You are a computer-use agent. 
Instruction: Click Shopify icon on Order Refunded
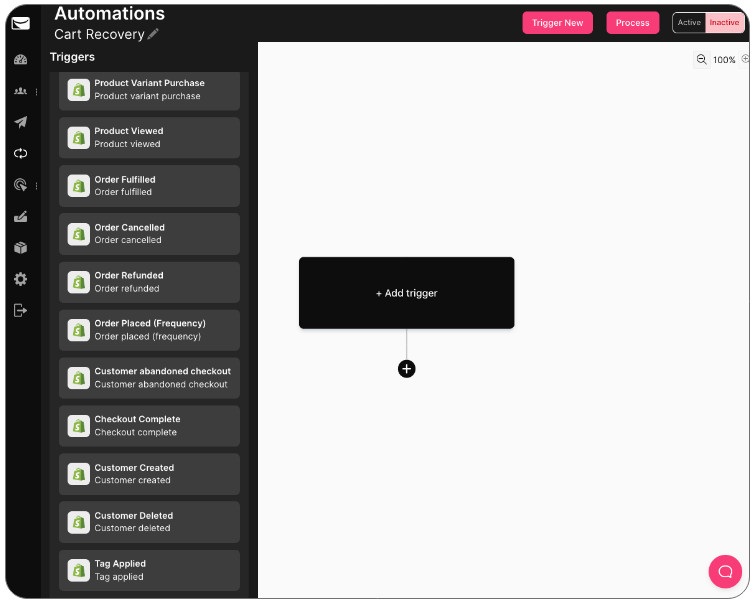pos(79,282)
